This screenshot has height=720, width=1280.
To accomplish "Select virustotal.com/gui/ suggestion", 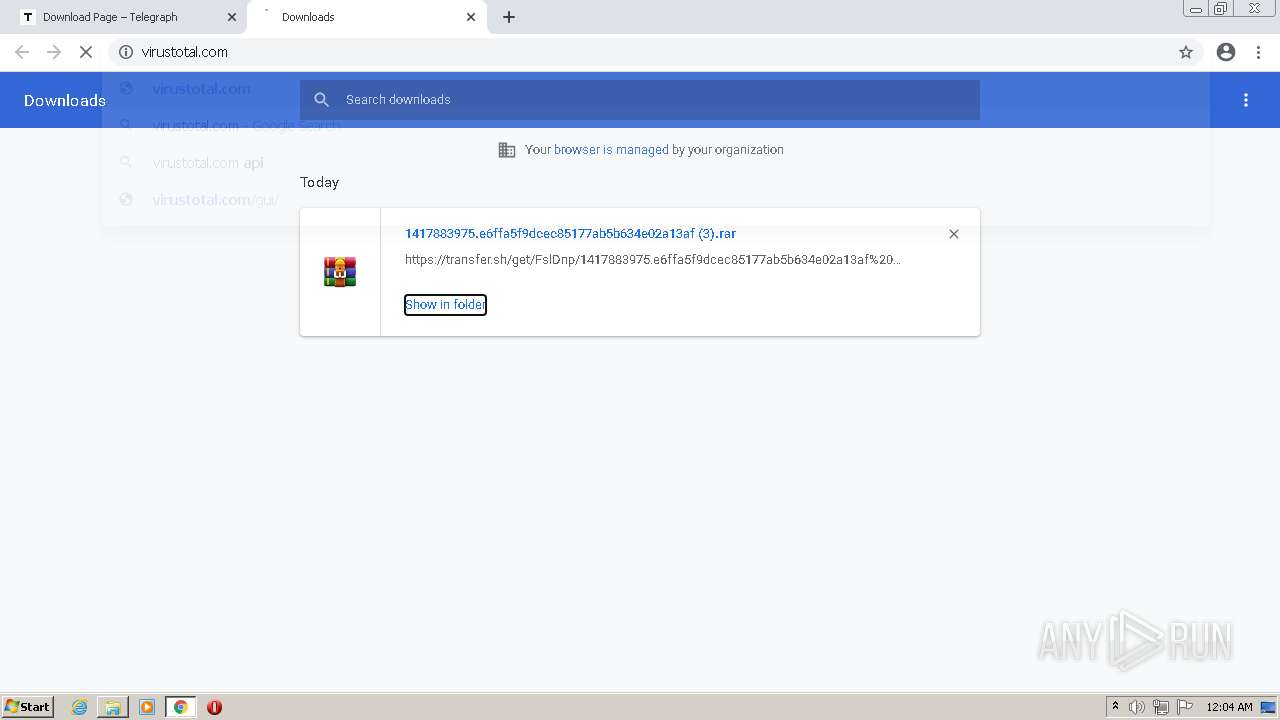I will click(655, 199).
